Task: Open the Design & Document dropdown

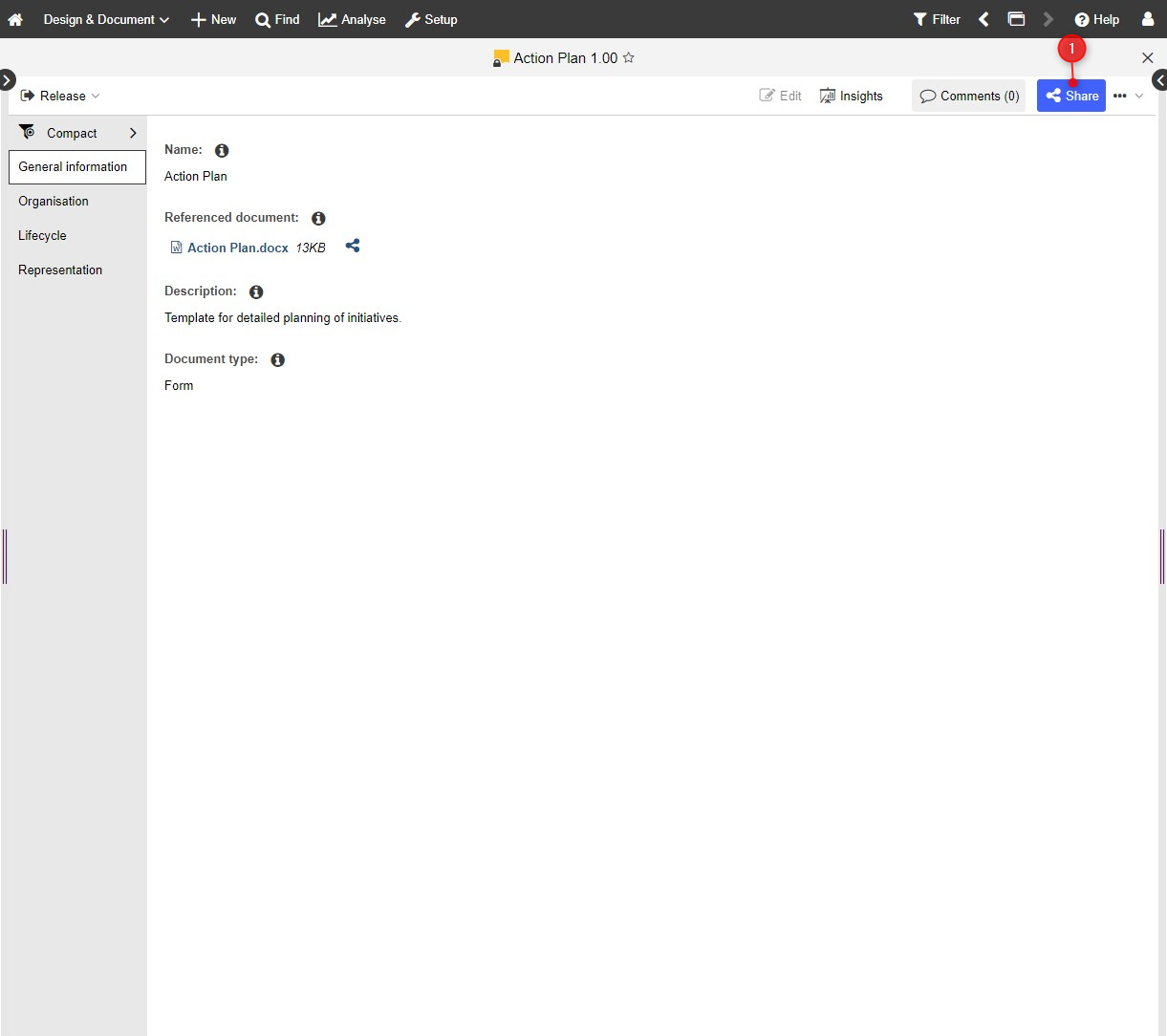Action: coord(106,19)
